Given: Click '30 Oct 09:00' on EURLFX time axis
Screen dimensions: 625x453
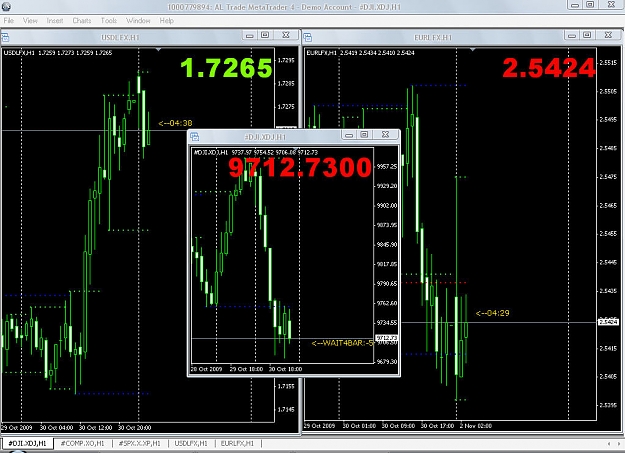Looking at the screenshot, I should (398, 425).
